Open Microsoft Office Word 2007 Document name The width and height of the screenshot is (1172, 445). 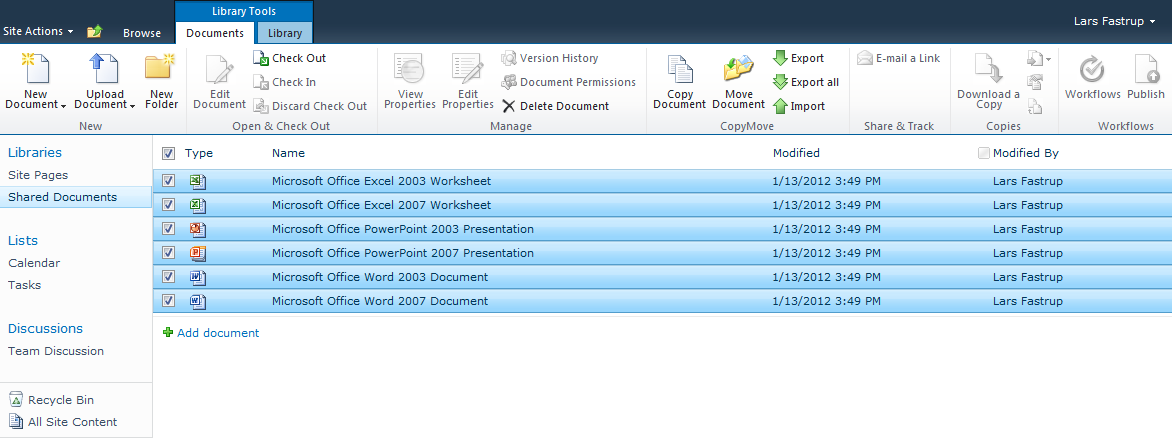pos(380,301)
